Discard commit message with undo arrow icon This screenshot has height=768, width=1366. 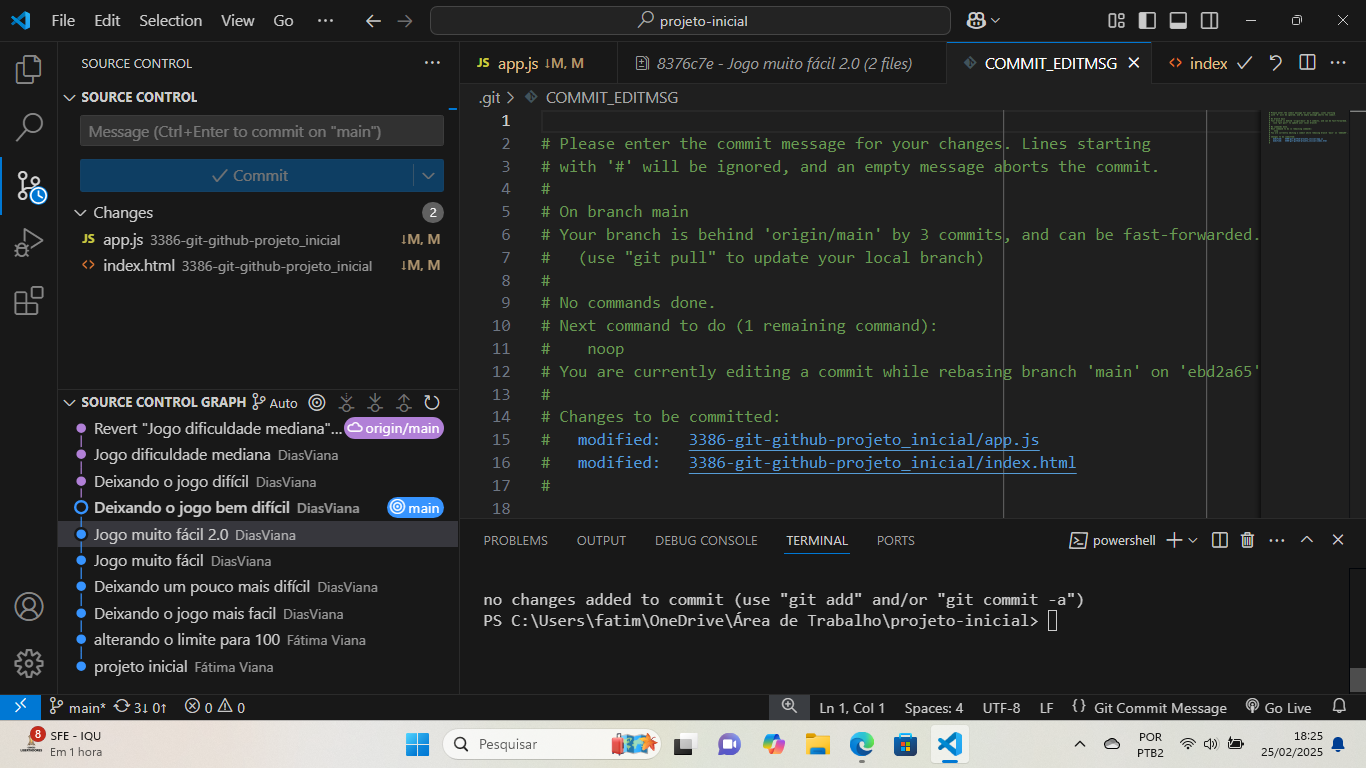(x=1276, y=63)
